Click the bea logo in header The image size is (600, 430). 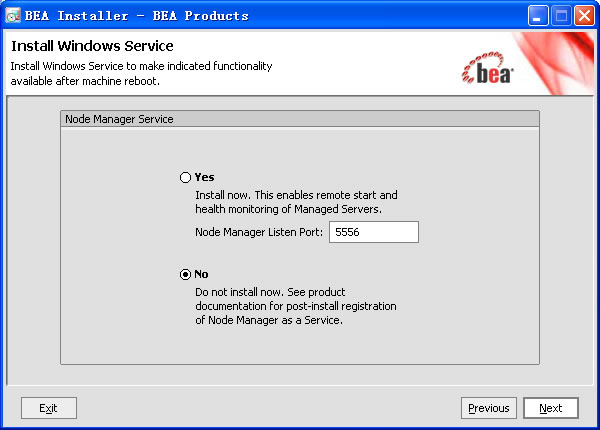487,68
